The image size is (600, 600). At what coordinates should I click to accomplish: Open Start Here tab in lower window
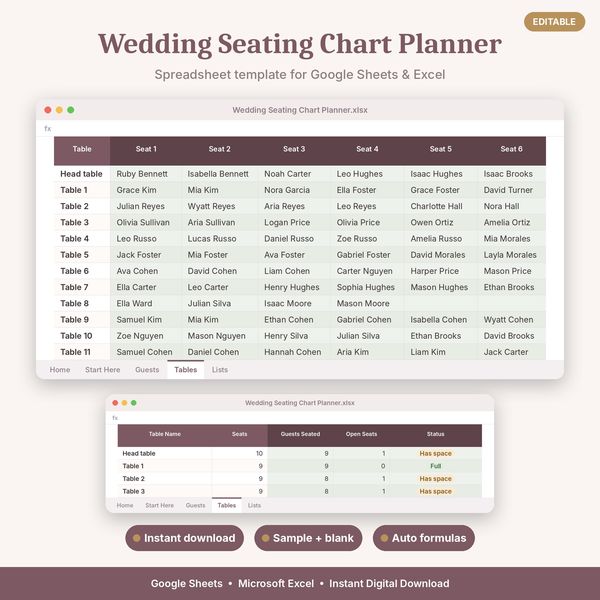(x=160, y=505)
